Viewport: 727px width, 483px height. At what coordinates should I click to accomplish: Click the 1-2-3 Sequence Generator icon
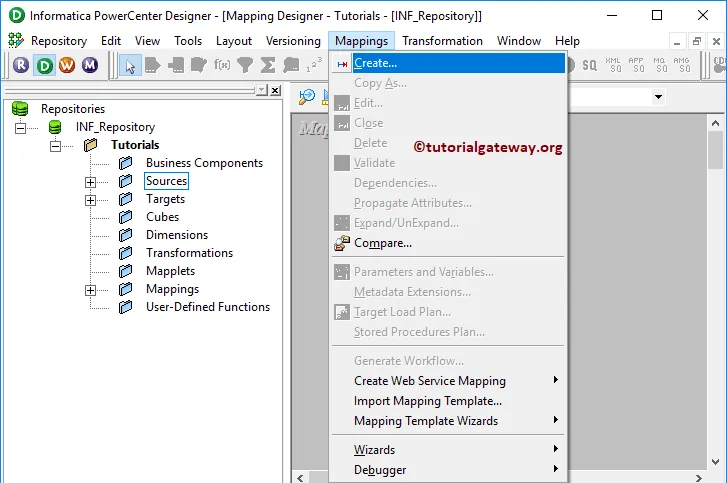314,65
